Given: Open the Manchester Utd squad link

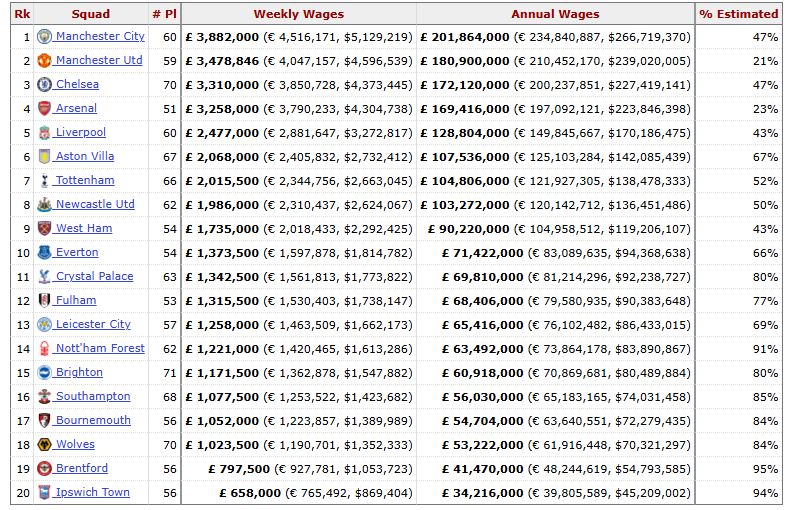Looking at the screenshot, I should point(99,60).
